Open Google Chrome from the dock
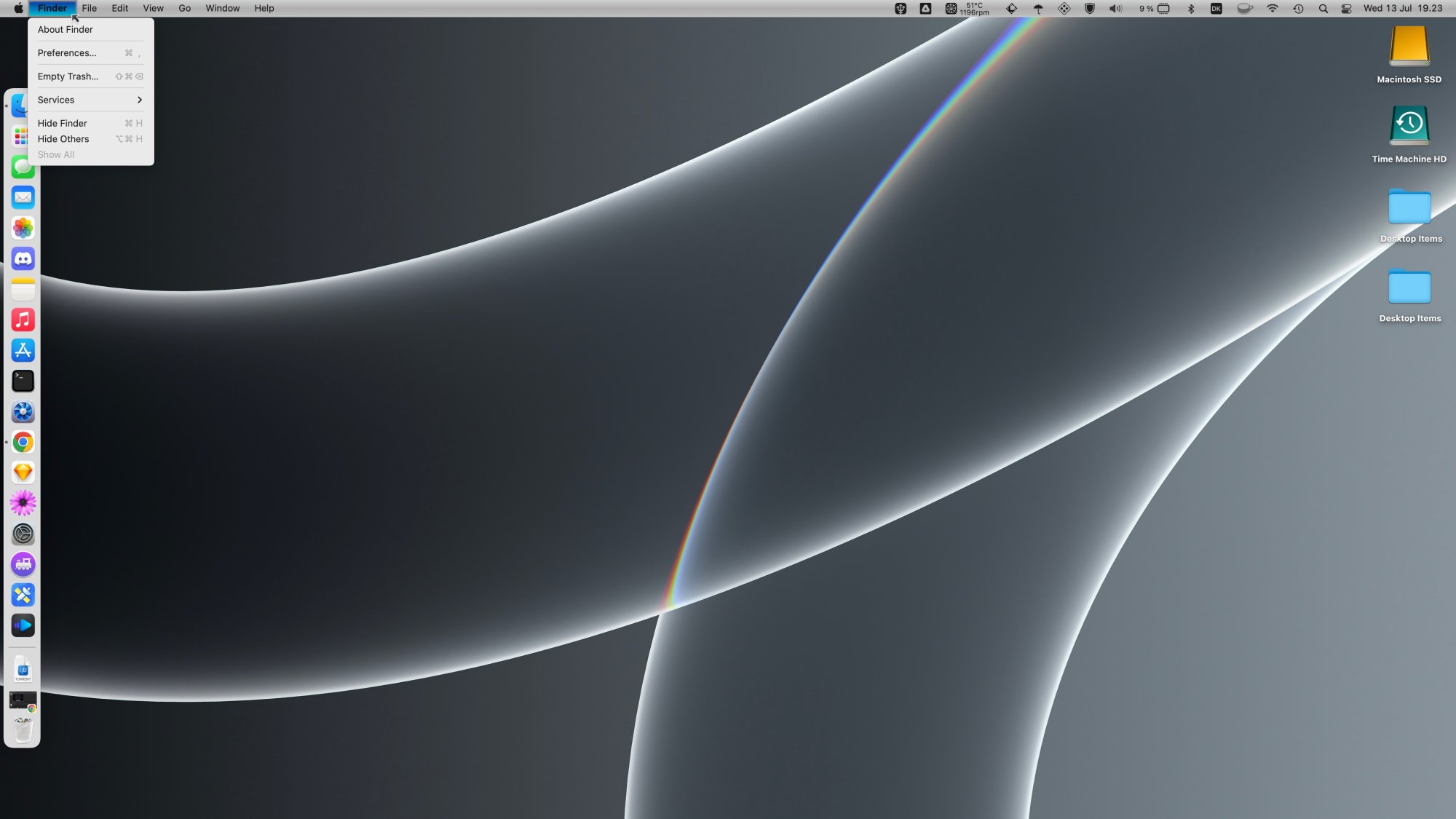Viewport: 1456px width, 819px height. click(23, 443)
